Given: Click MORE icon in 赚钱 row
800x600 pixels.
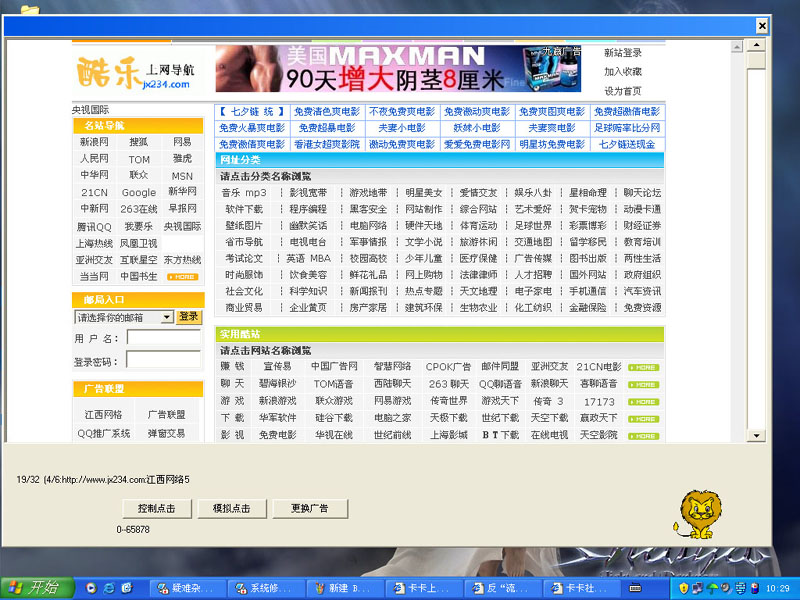Looking at the screenshot, I should 644,367.
